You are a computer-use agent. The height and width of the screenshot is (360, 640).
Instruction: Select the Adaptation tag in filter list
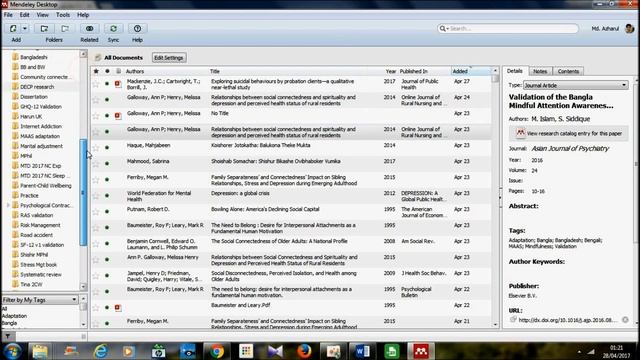[x=14, y=316]
